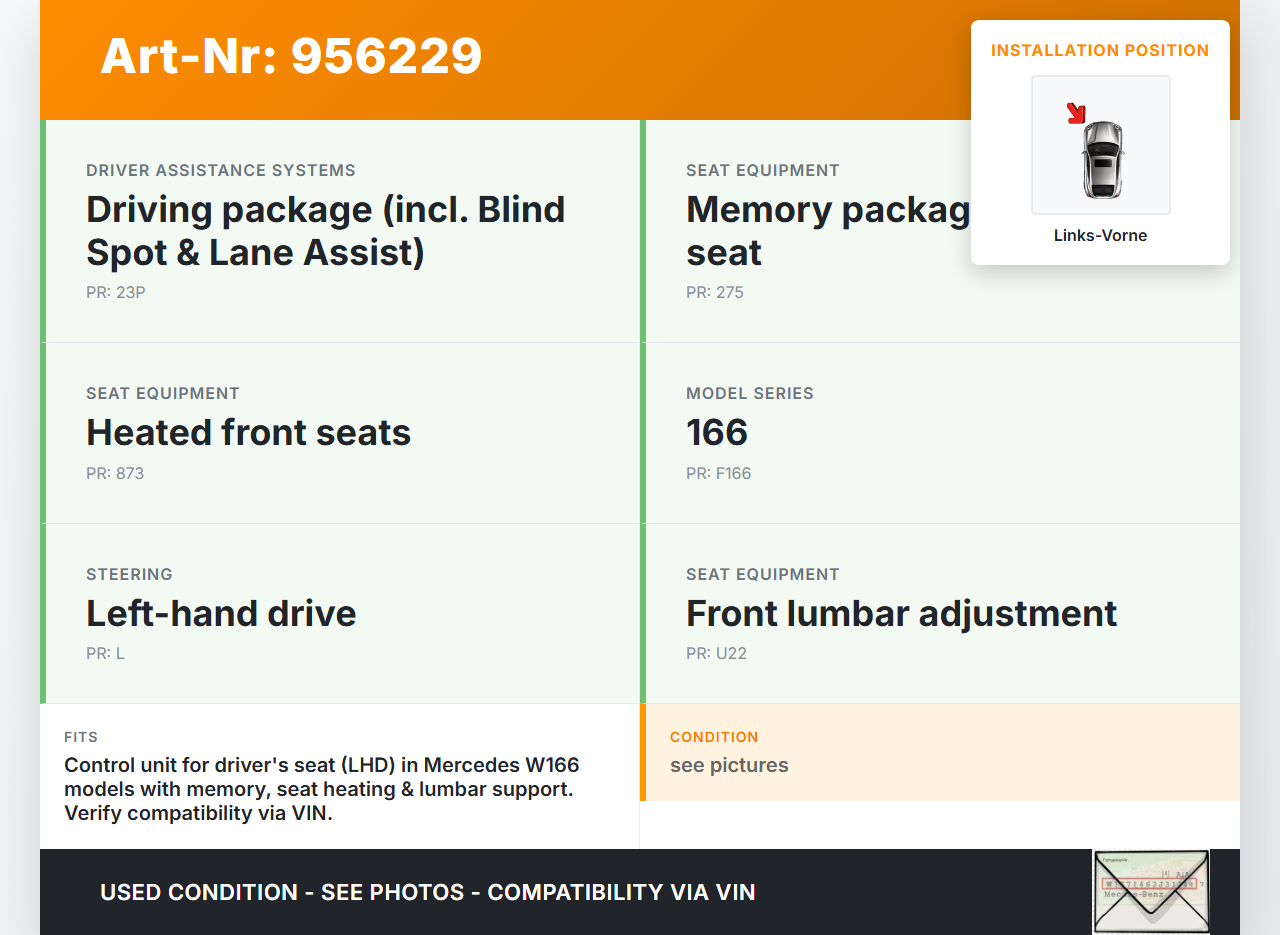Click the PR: 23P code
The width and height of the screenshot is (1280, 935).
[x=116, y=293]
